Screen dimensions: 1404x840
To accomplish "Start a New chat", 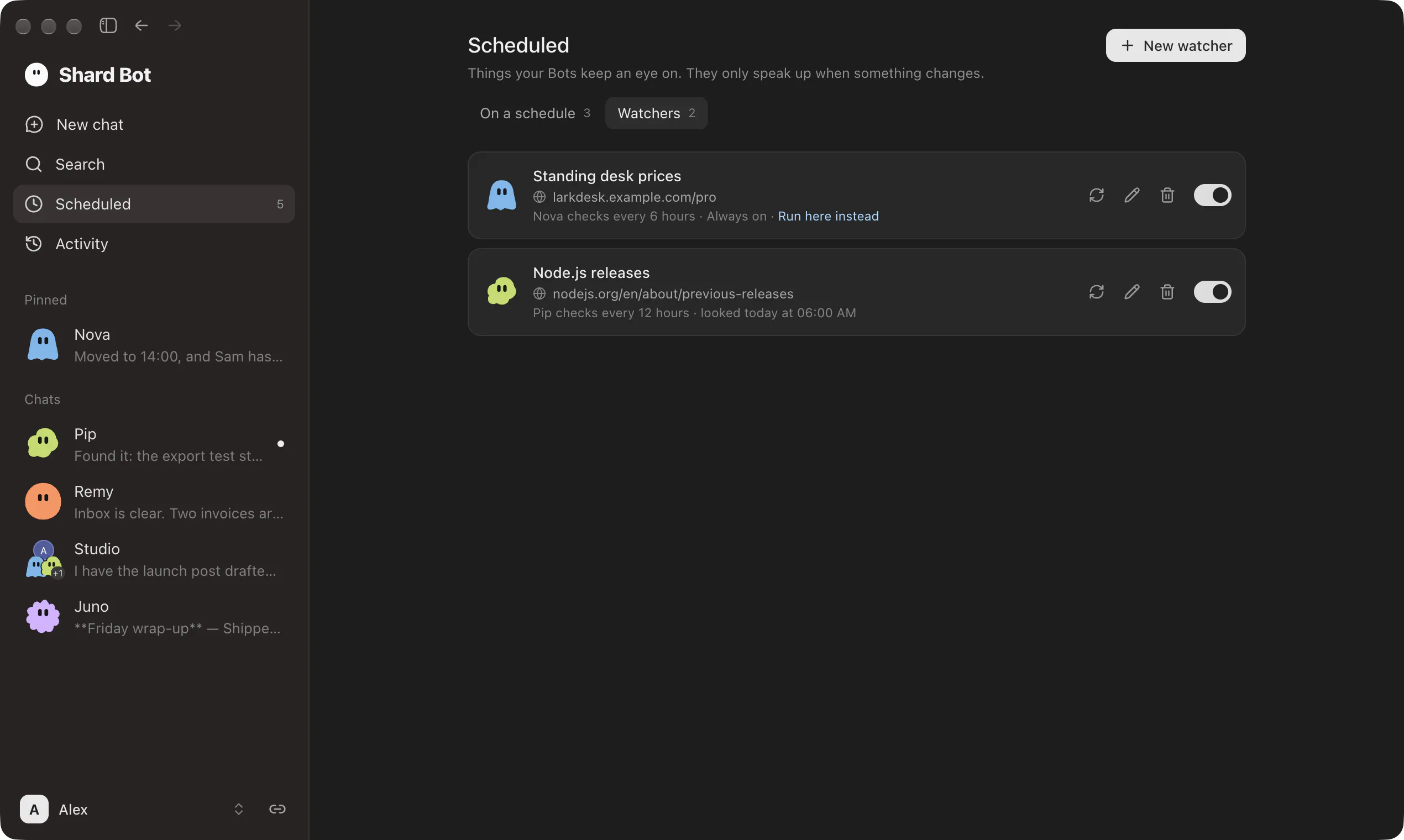I will (x=154, y=124).
